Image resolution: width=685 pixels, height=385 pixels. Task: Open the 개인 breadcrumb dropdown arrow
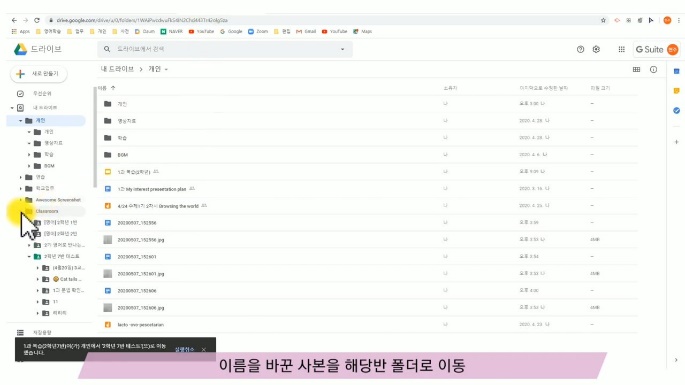(166, 69)
